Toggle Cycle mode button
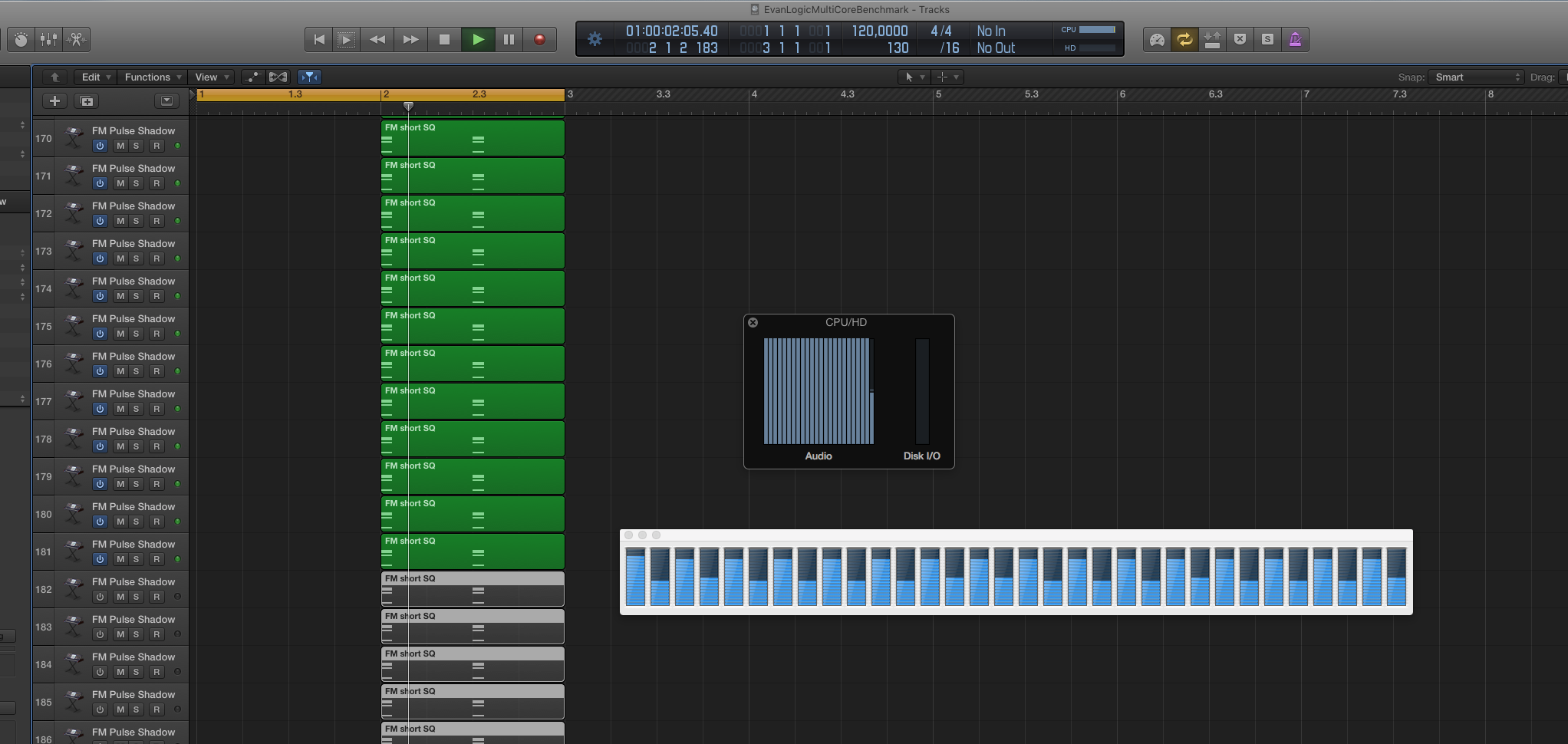Viewport: 1568px width, 744px height. pos(1184,39)
